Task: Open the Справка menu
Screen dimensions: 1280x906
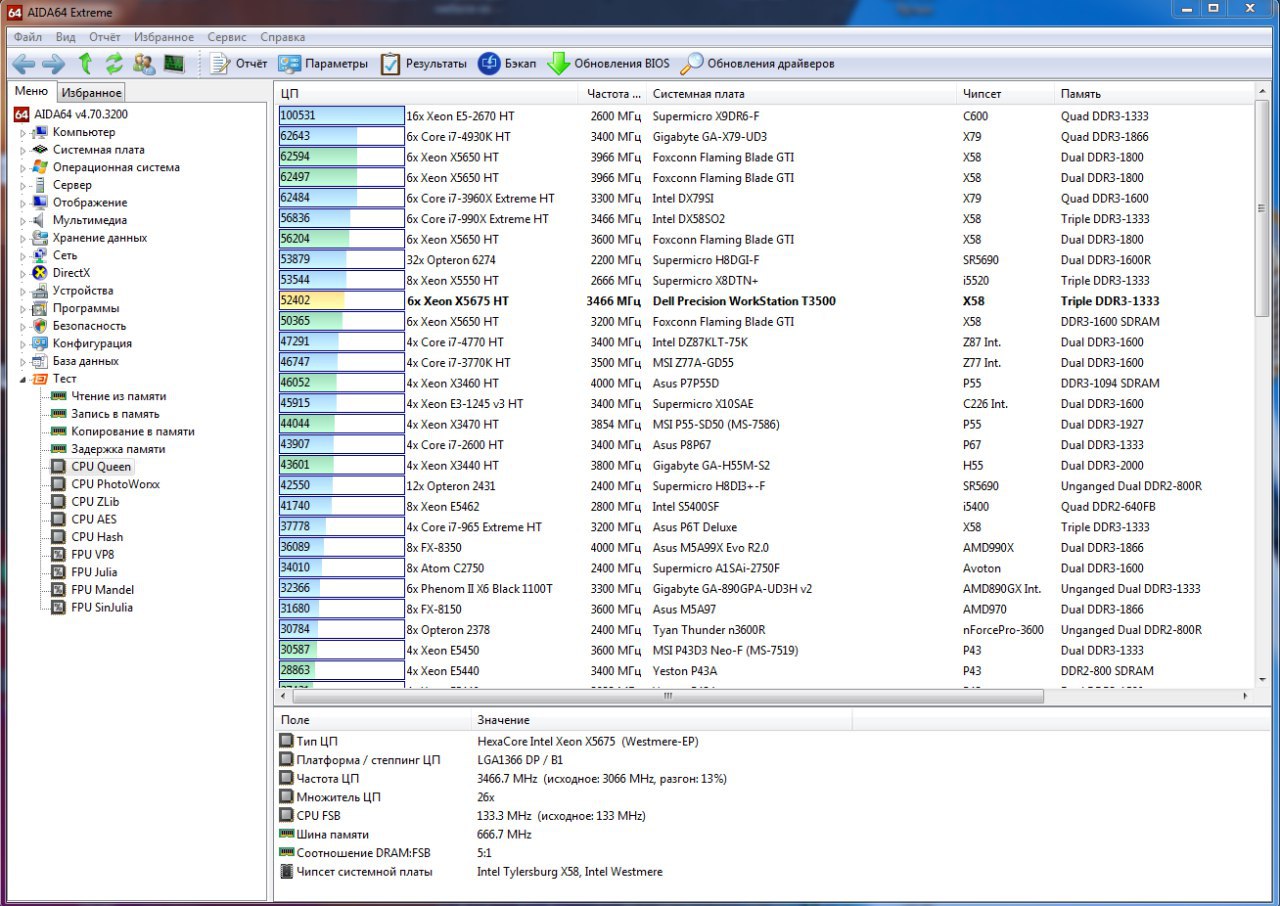Action: [x=283, y=37]
